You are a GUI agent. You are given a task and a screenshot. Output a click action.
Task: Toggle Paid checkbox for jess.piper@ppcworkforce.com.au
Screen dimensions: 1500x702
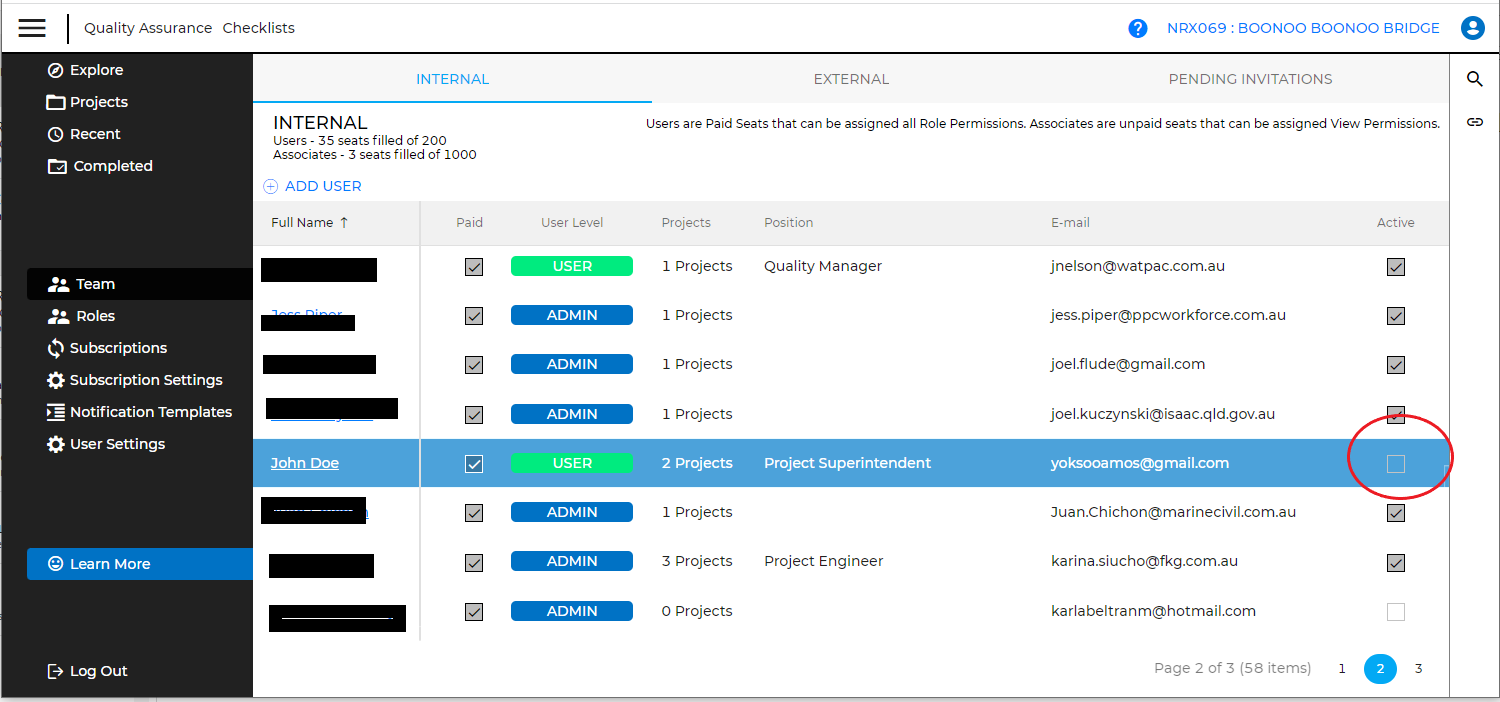click(x=474, y=316)
